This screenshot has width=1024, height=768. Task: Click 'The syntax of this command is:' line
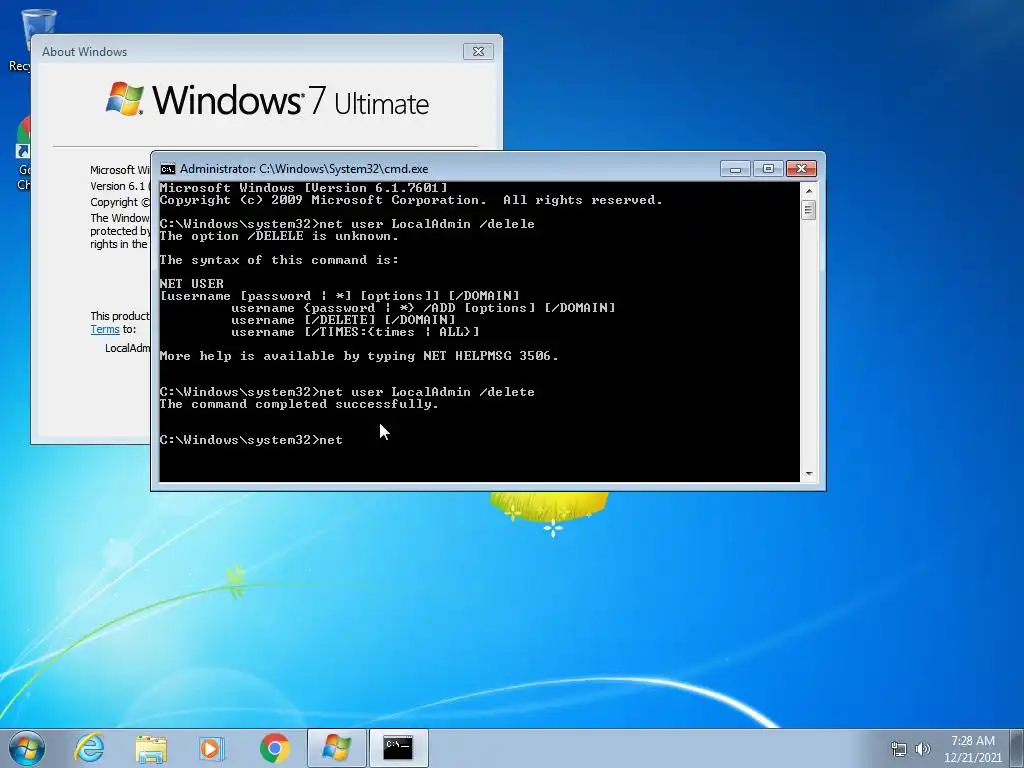[x=279, y=260]
